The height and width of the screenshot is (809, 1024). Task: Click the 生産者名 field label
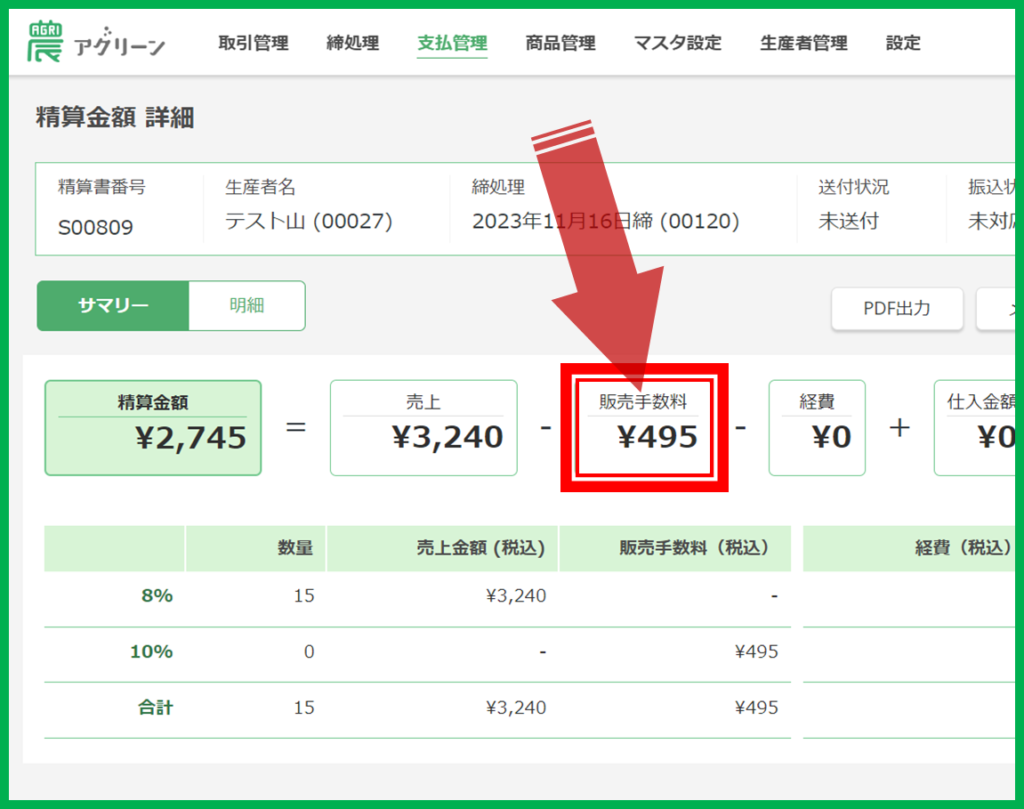pos(260,187)
